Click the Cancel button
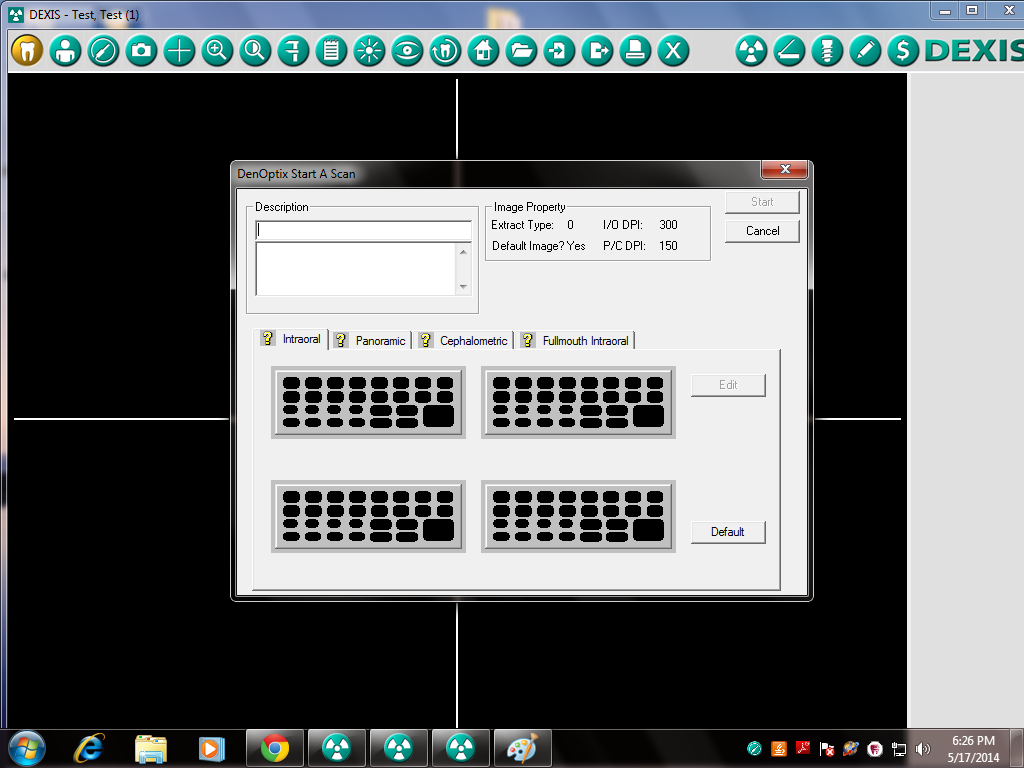Screen dimensions: 1024x768 point(762,231)
